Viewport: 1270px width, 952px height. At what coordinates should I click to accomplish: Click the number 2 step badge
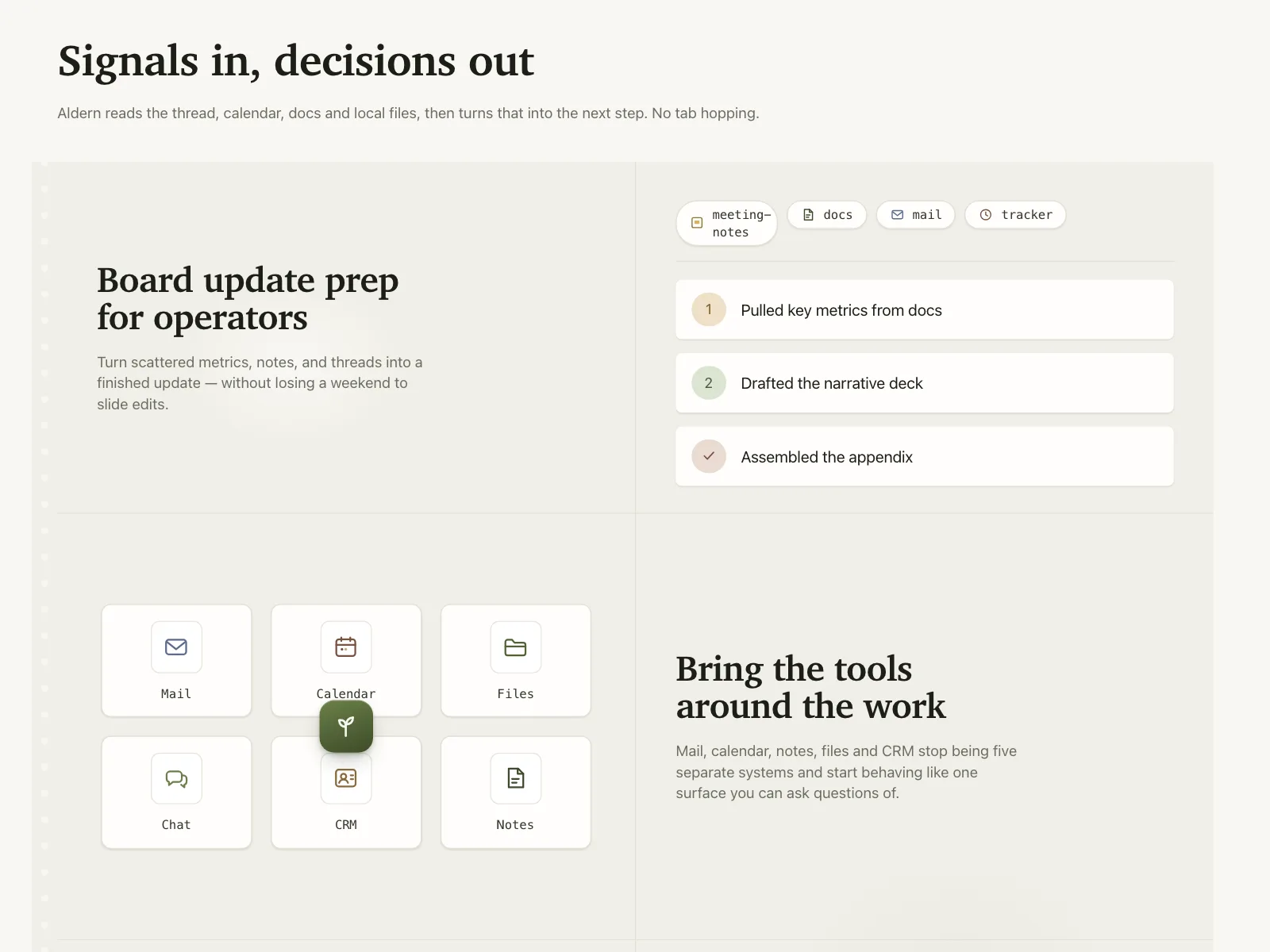pyautogui.click(x=709, y=383)
